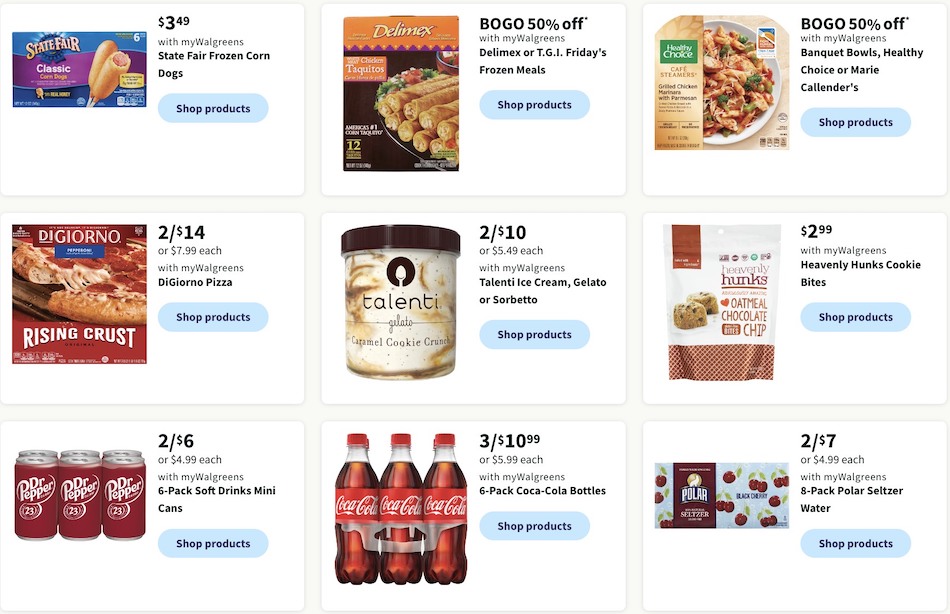Select the Coca-Cola bottles product image
Viewport: 950px width, 614px height.
(399, 510)
